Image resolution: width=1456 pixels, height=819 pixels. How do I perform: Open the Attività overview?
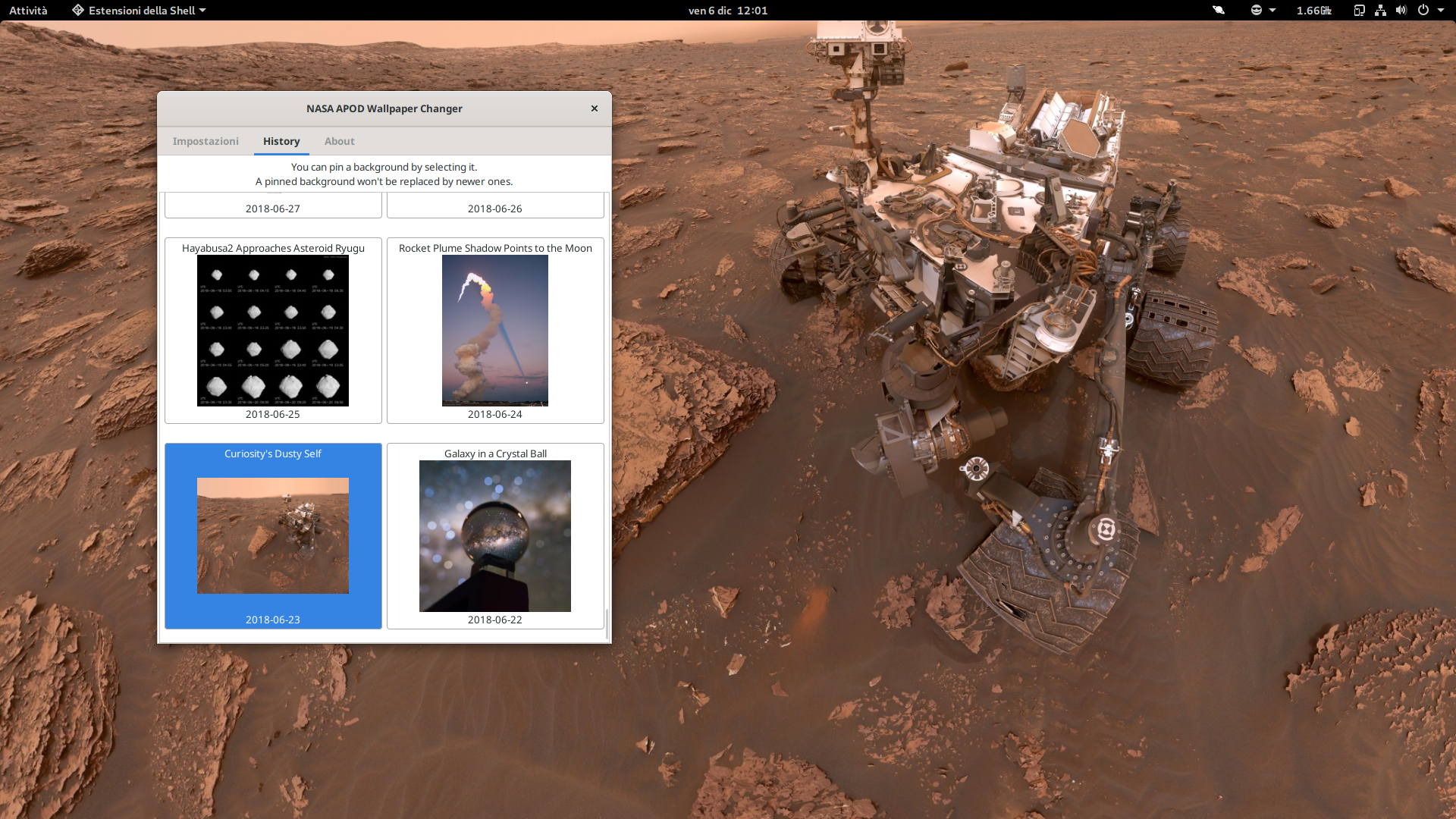28,11
